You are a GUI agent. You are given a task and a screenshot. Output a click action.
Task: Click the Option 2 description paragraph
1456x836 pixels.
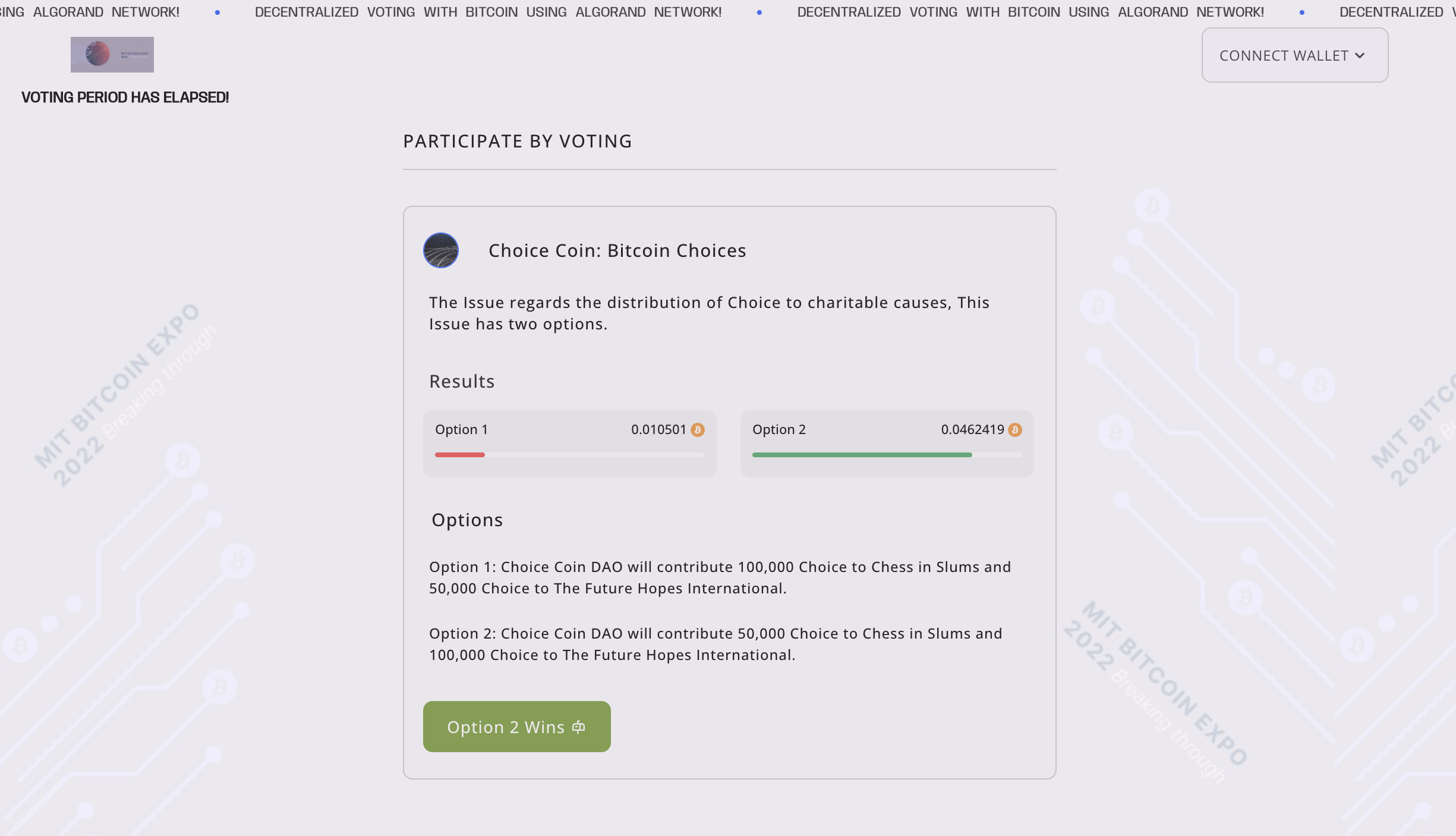click(x=716, y=645)
